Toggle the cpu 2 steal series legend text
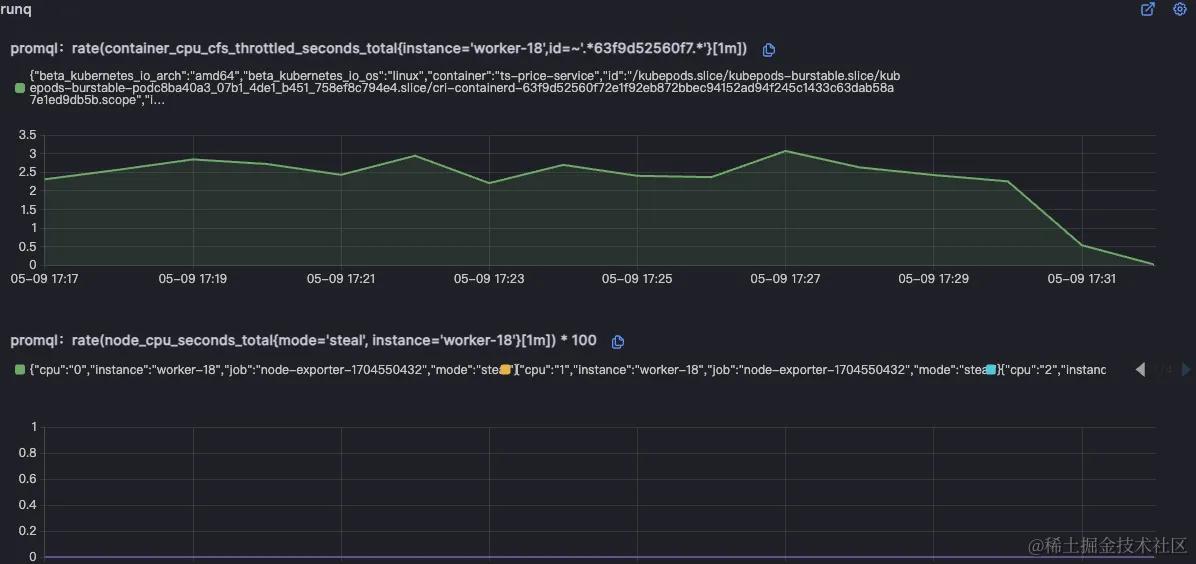The width and height of the screenshot is (1196, 564). [1053, 369]
